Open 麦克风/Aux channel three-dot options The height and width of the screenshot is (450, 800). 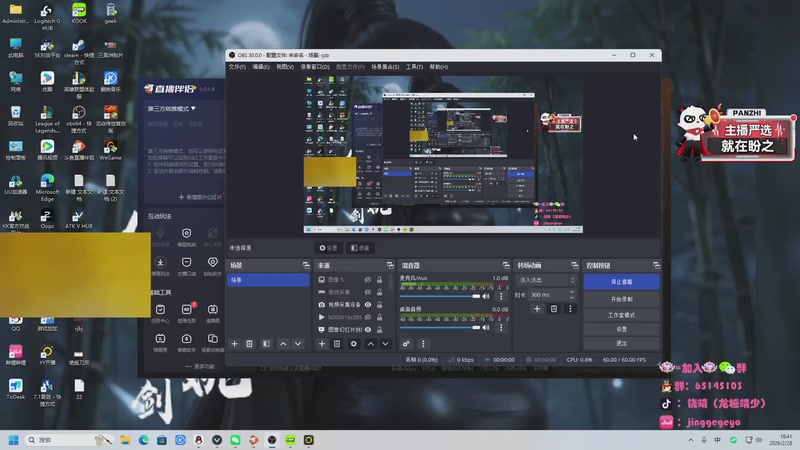(501, 296)
